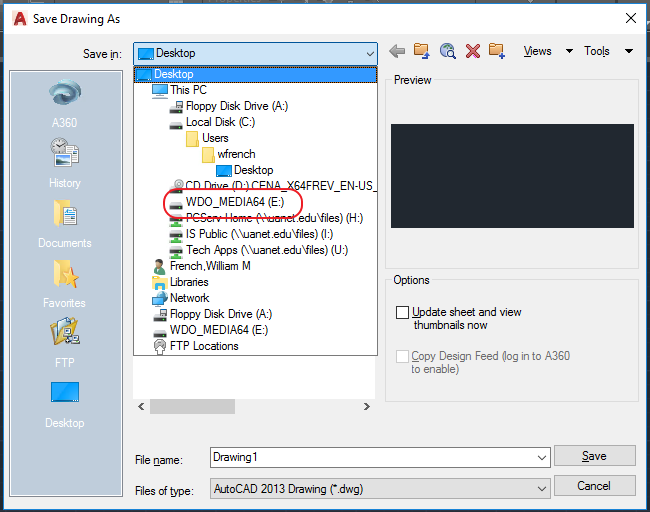
Task: Go up one folder level icon
Action: click(x=422, y=51)
